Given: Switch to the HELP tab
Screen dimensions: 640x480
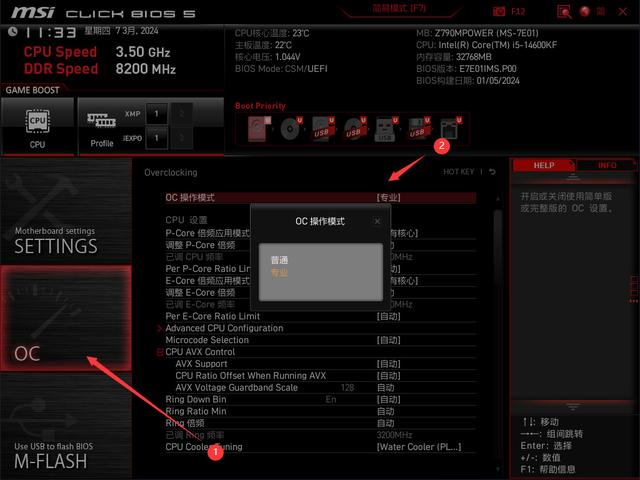Looking at the screenshot, I should click(544, 165).
